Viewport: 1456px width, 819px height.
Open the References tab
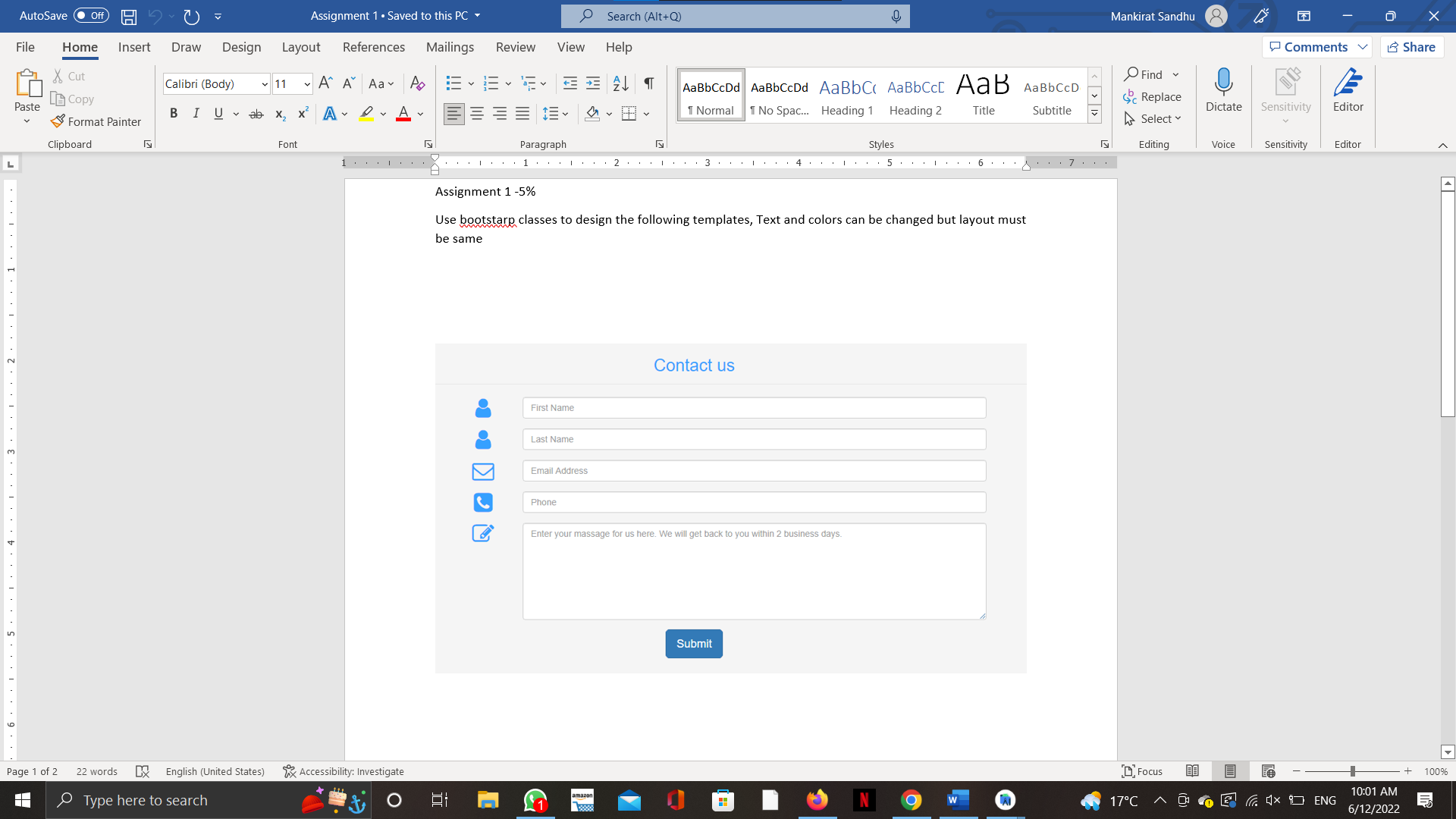[373, 47]
